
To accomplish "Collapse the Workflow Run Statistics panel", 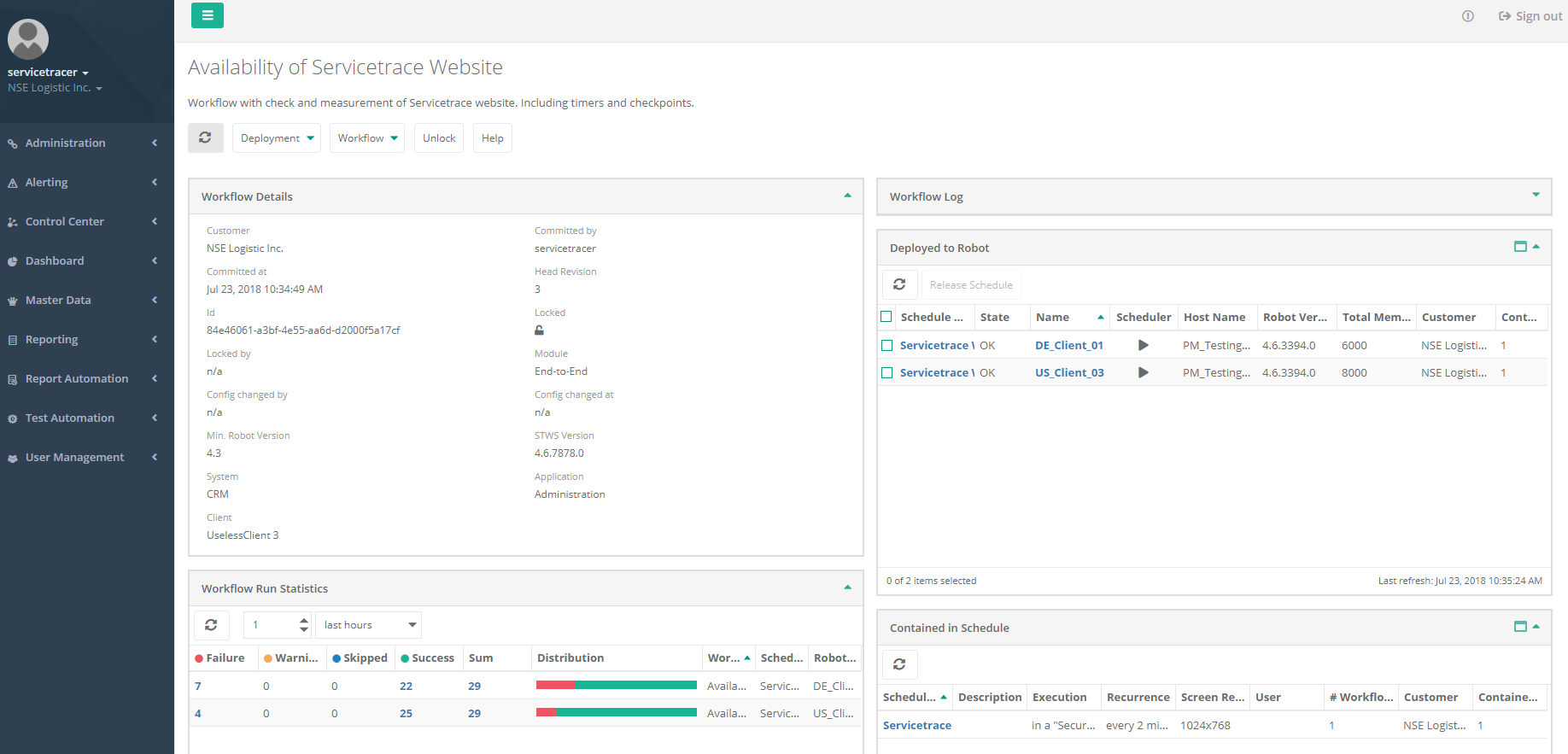I will tap(847, 587).
